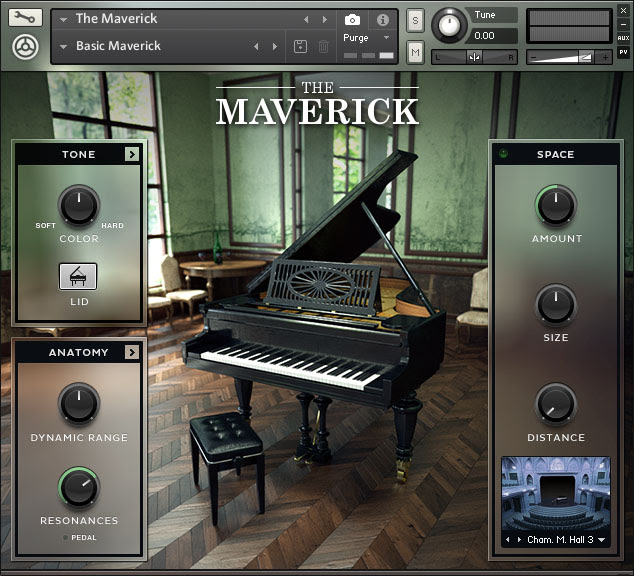The image size is (634, 576).
Task: Click the pan L/R slider
Action: (x=474, y=57)
